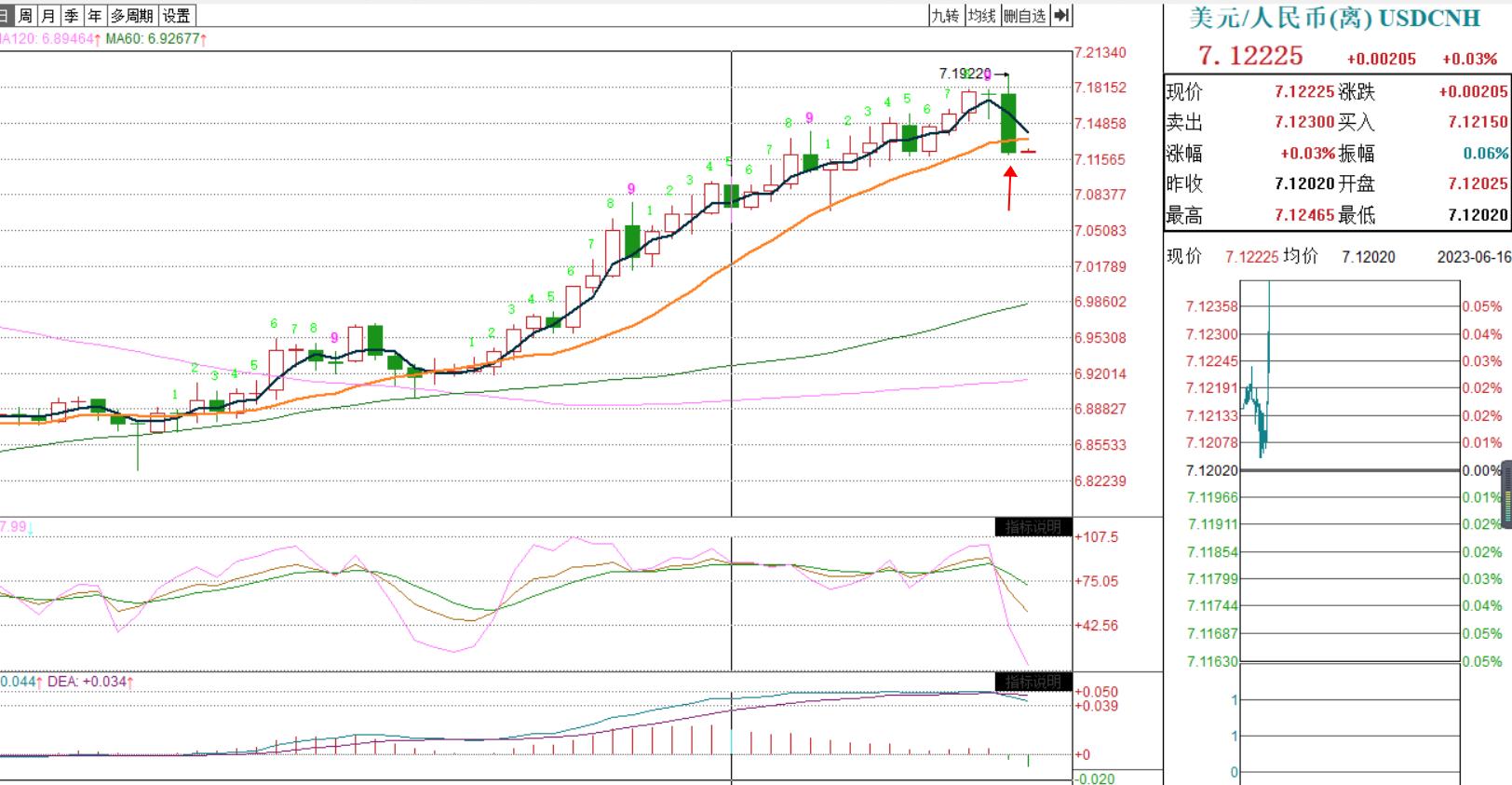Open the 多周期 multi-period view
This screenshot has width=1512, height=785.
(131, 15)
